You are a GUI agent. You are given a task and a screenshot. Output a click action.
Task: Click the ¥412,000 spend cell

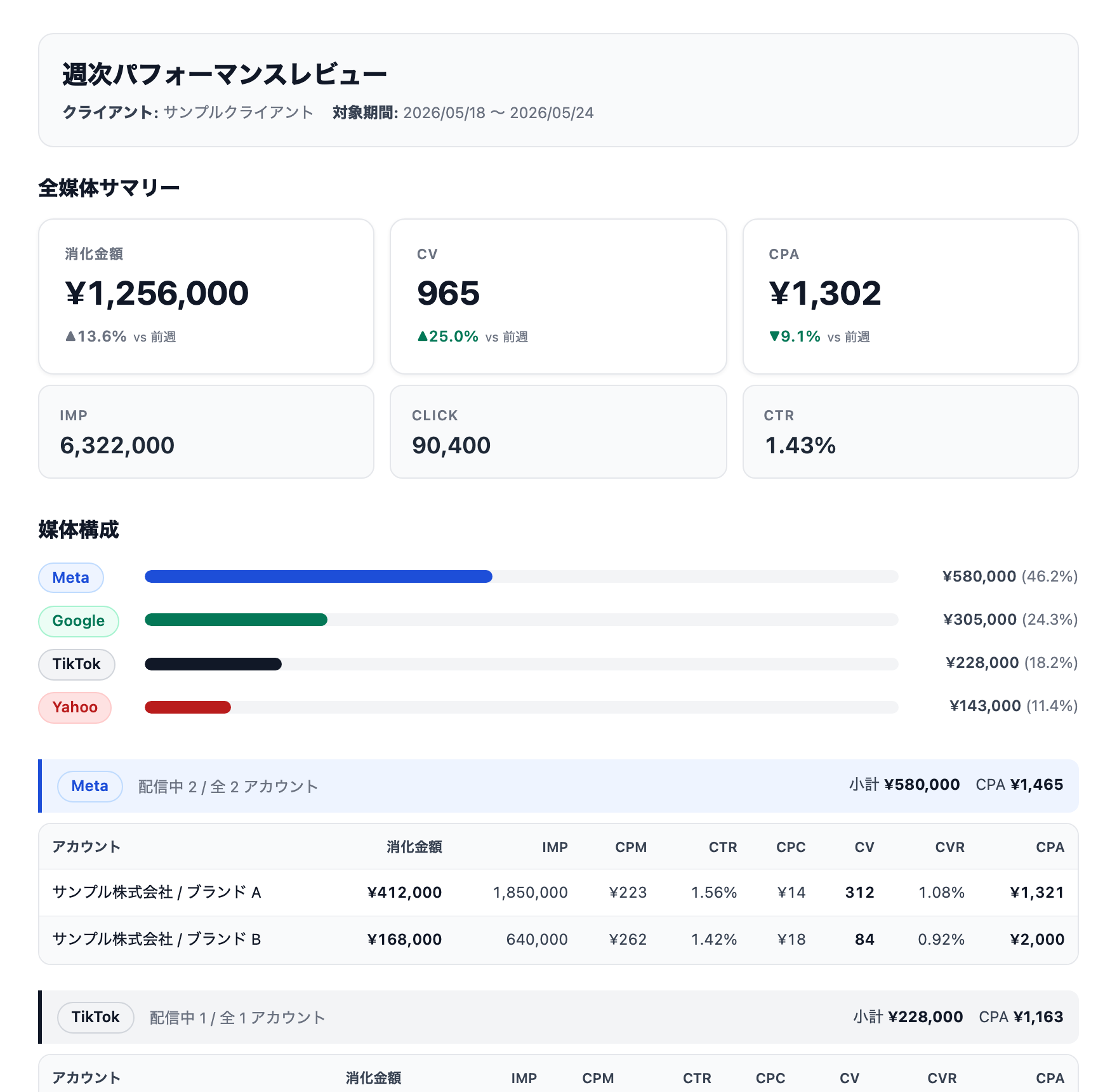(404, 893)
